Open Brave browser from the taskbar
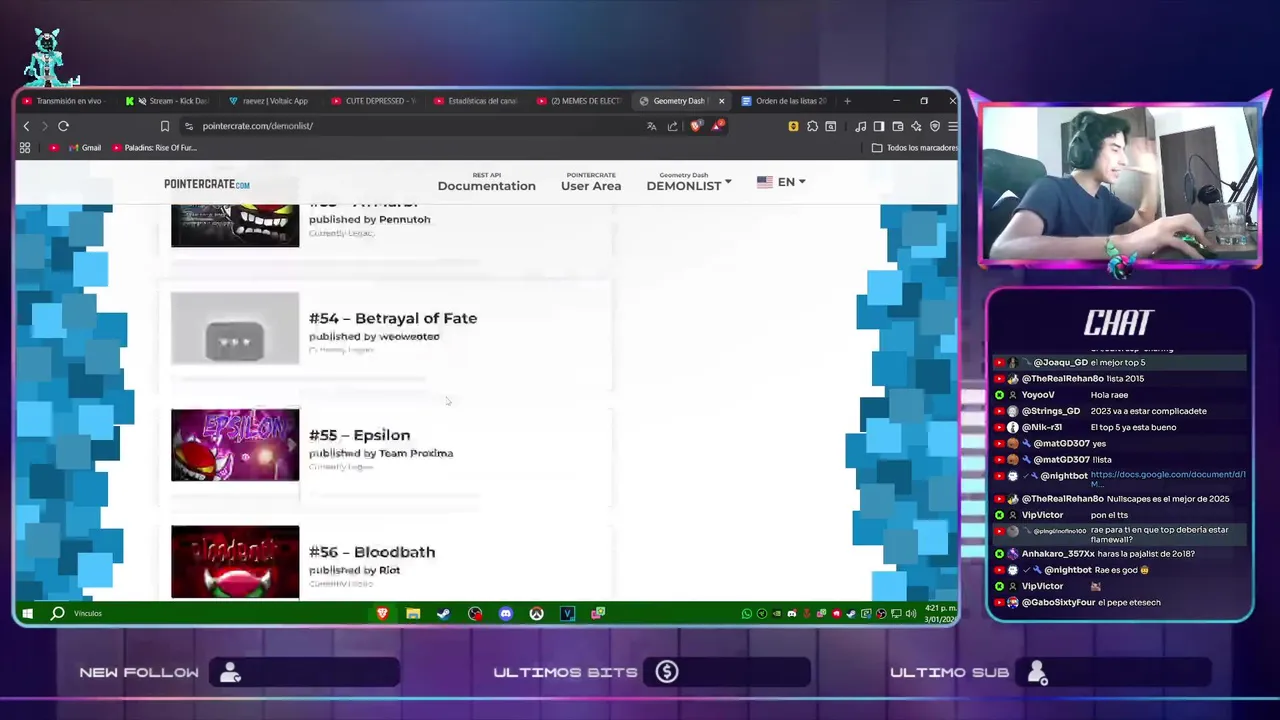1280x720 pixels. coord(382,613)
